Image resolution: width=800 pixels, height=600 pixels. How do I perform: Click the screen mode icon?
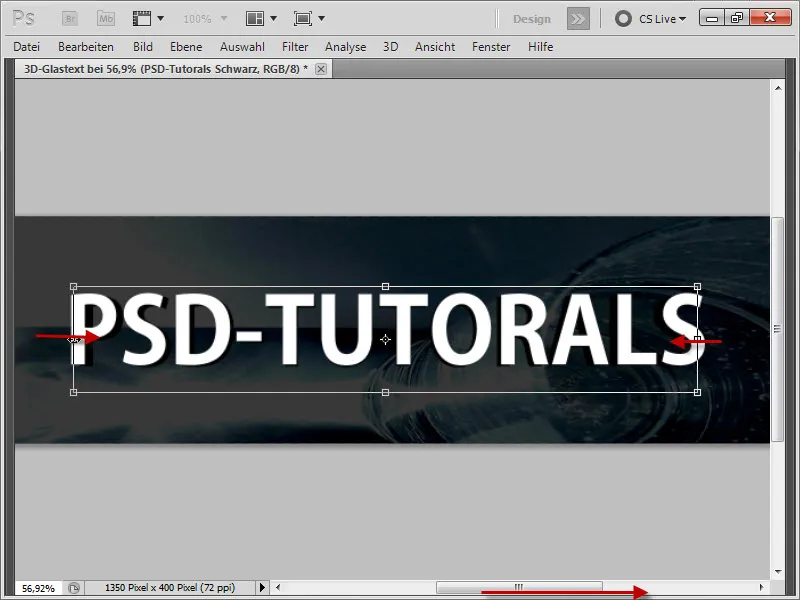tap(303, 19)
